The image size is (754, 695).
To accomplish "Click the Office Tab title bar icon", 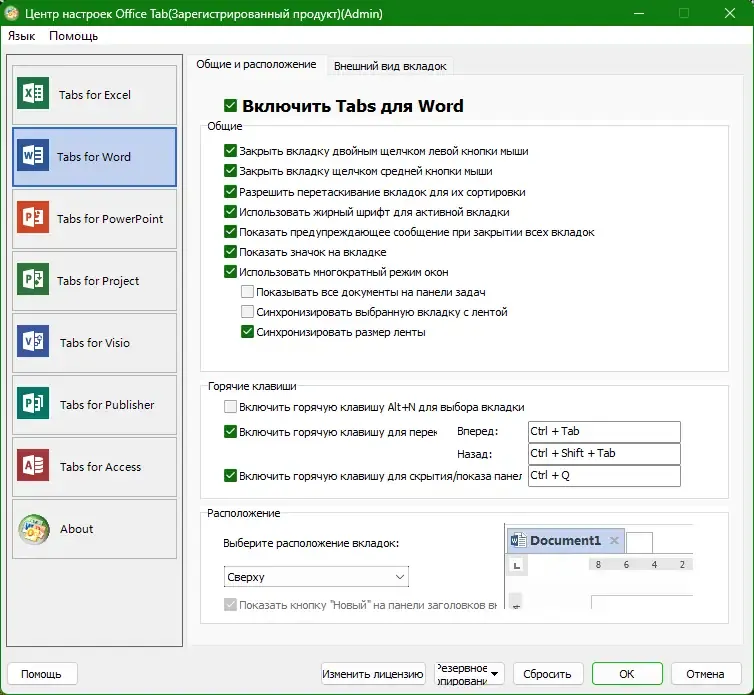I will pos(12,13).
